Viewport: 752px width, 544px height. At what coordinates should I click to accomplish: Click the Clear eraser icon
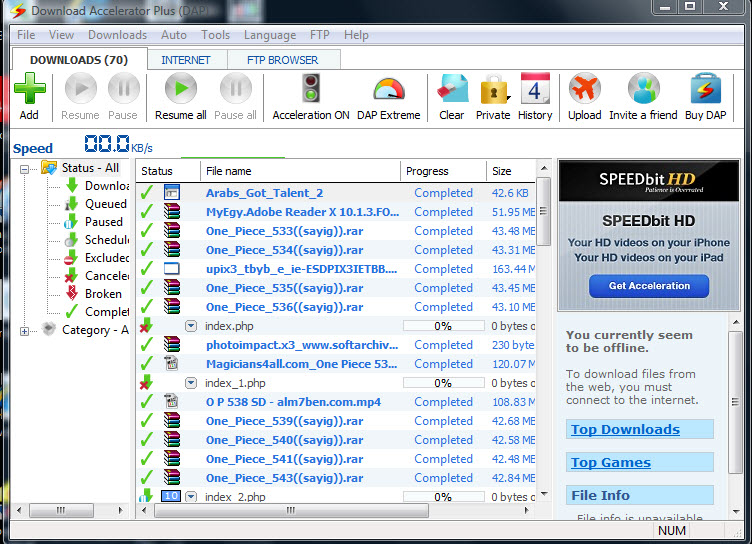pyautogui.click(x=452, y=90)
